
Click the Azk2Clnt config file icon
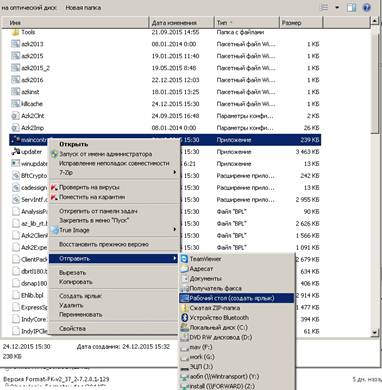(x=15, y=116)
